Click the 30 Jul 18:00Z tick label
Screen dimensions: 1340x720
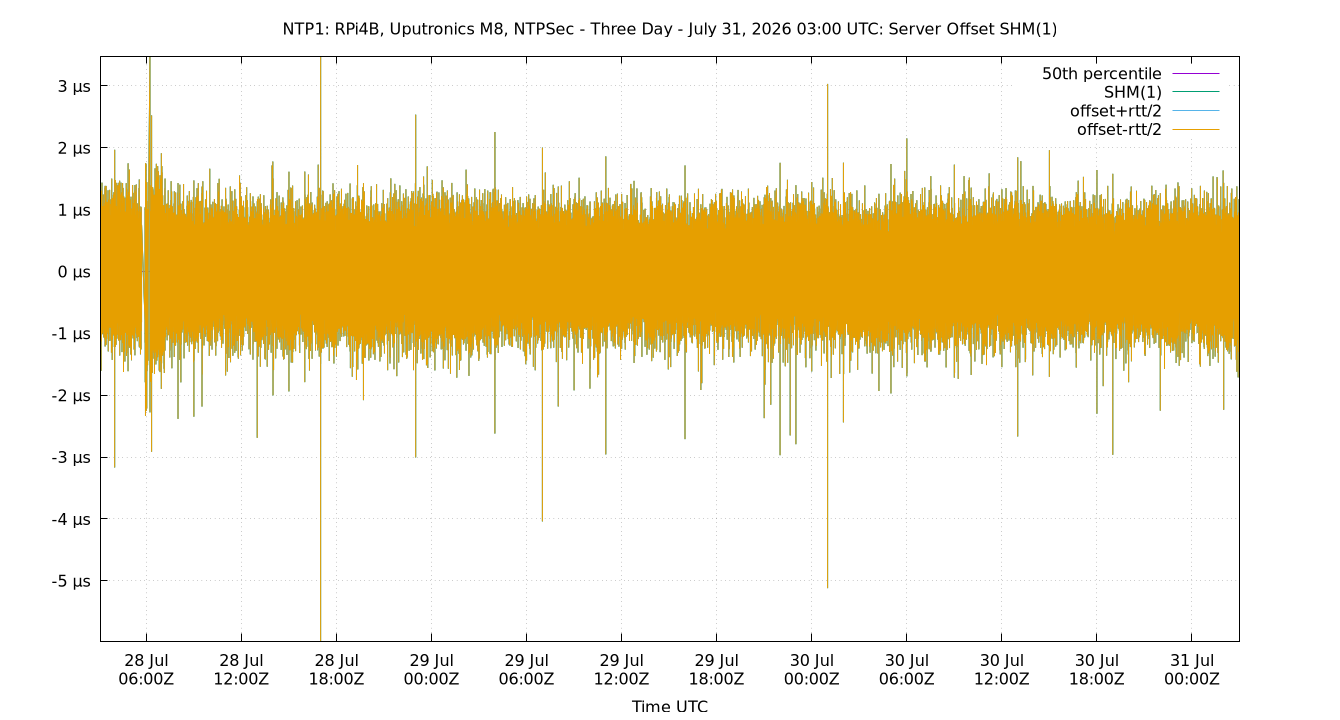coord(1096,669)
